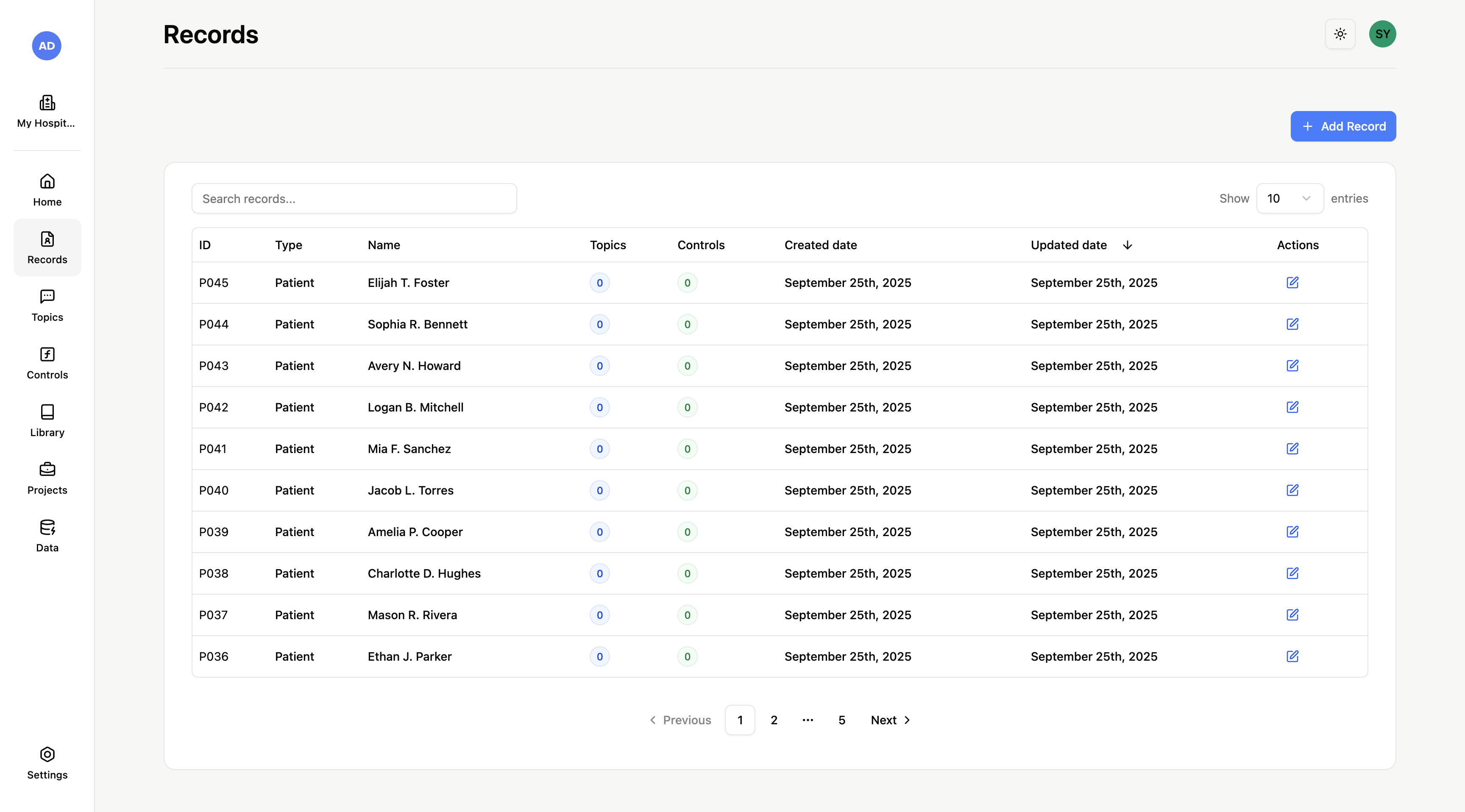Open Projects from the sidebar
This screenshot has height=812, width=1465.
point(47,478)
